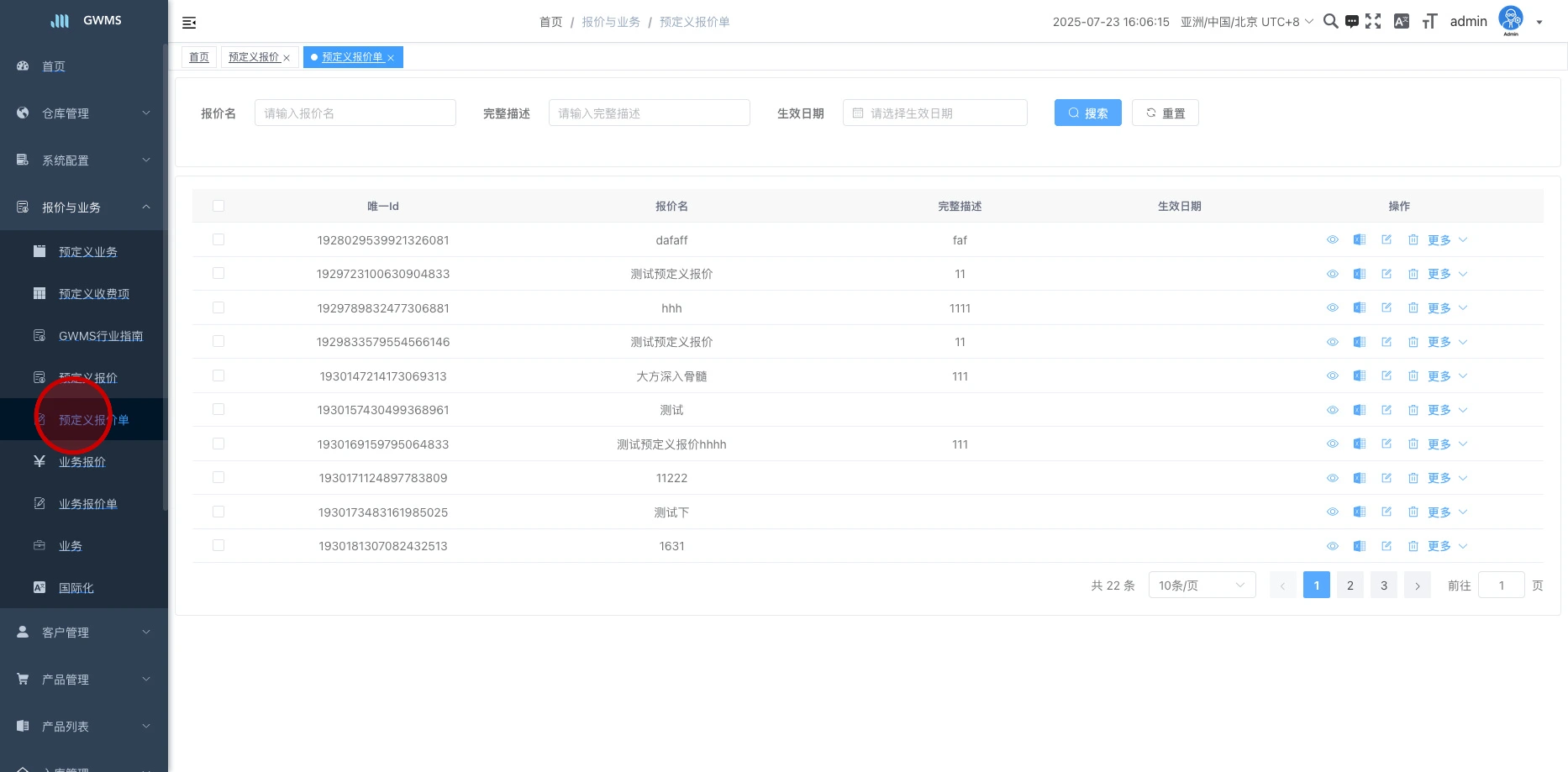
Task: Tick the select-all checkbox in table header
Action: tap(218, 206)
